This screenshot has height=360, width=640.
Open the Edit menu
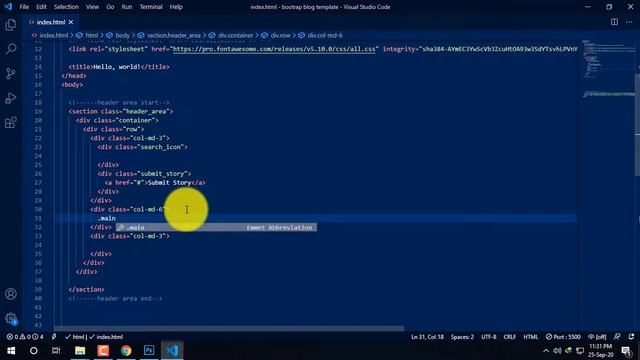[41, 7]
